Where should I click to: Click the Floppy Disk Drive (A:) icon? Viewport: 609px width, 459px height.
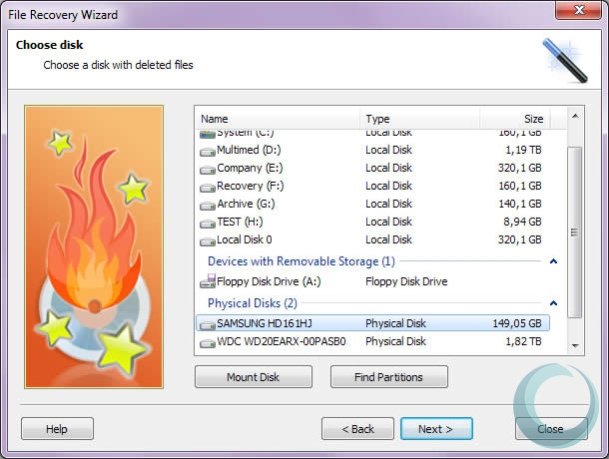pos(207,281)
